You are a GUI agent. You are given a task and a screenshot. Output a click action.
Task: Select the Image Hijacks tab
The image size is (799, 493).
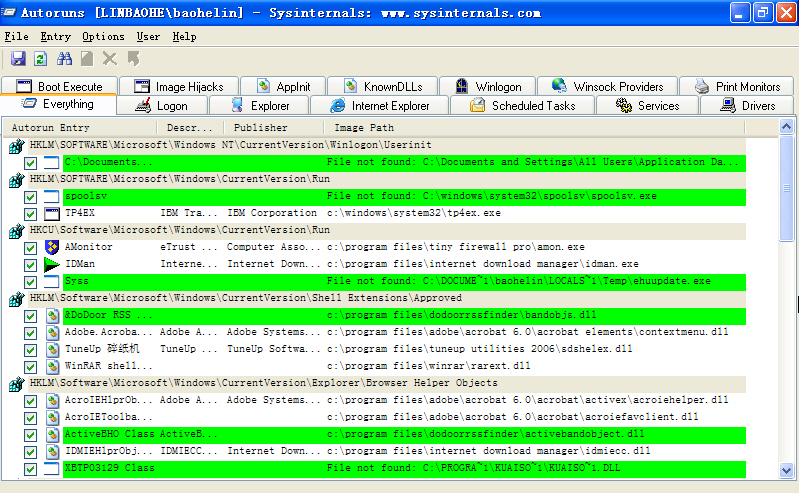(x=179, y=86)
